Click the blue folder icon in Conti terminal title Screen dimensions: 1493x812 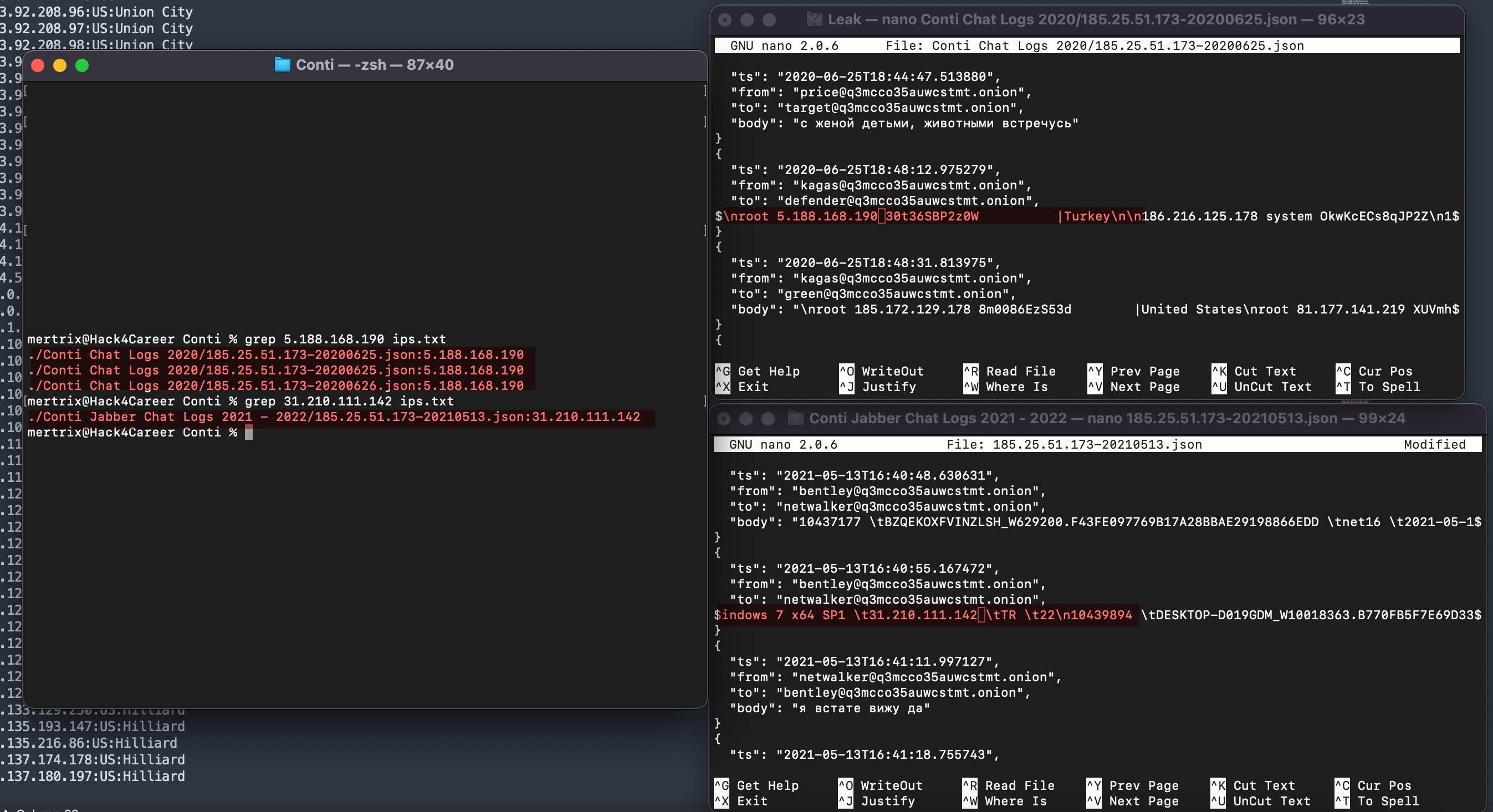tap(282, 64)
